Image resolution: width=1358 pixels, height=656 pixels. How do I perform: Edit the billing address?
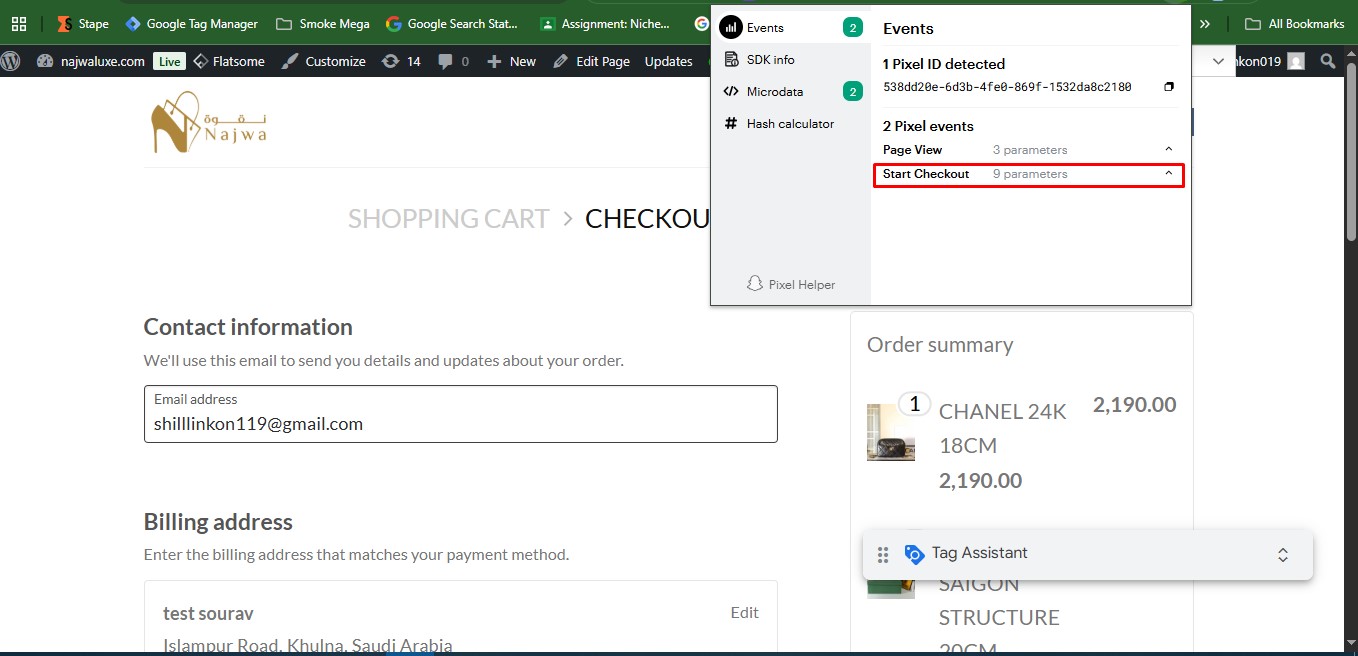[x=744, y=612]
